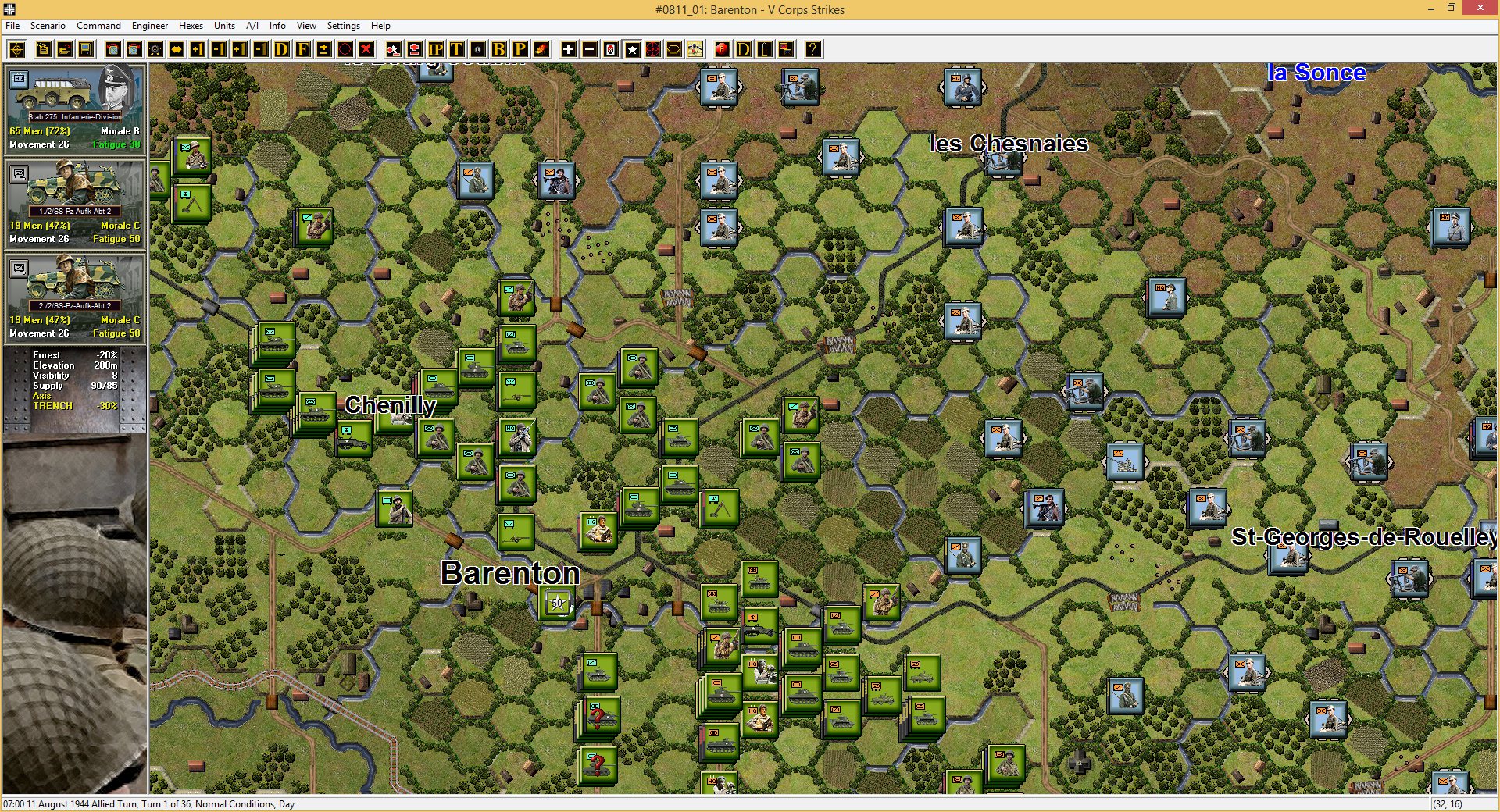The height and width of the screenshot is (812, 1500).
Task: Click the yellow hexagon outline icon
Action: click(673, 49)
